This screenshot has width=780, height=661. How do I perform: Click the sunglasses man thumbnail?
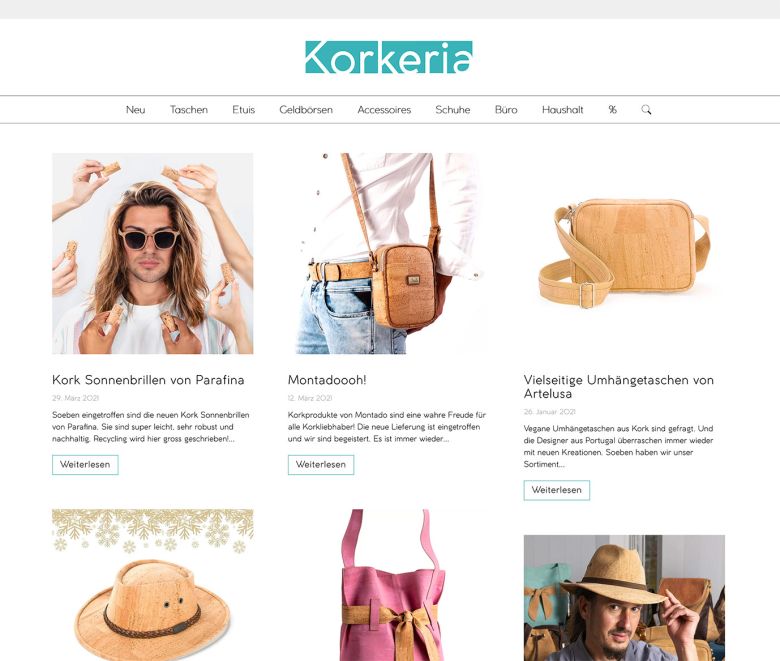click(x=153, y=254)
